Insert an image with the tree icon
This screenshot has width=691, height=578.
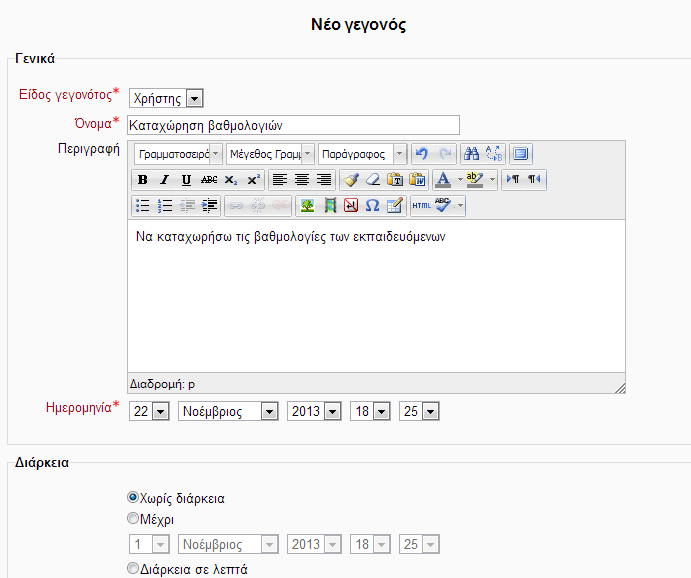click(x=307, y=206)
